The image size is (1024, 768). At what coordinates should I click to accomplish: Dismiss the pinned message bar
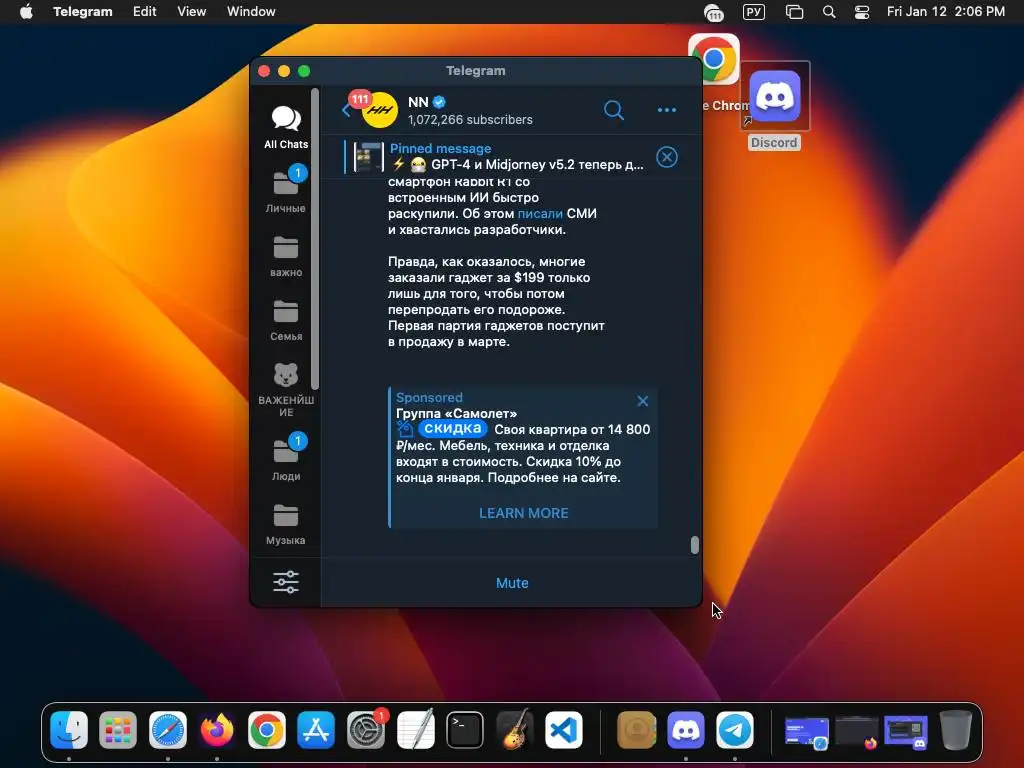click(x=666, y=157)
